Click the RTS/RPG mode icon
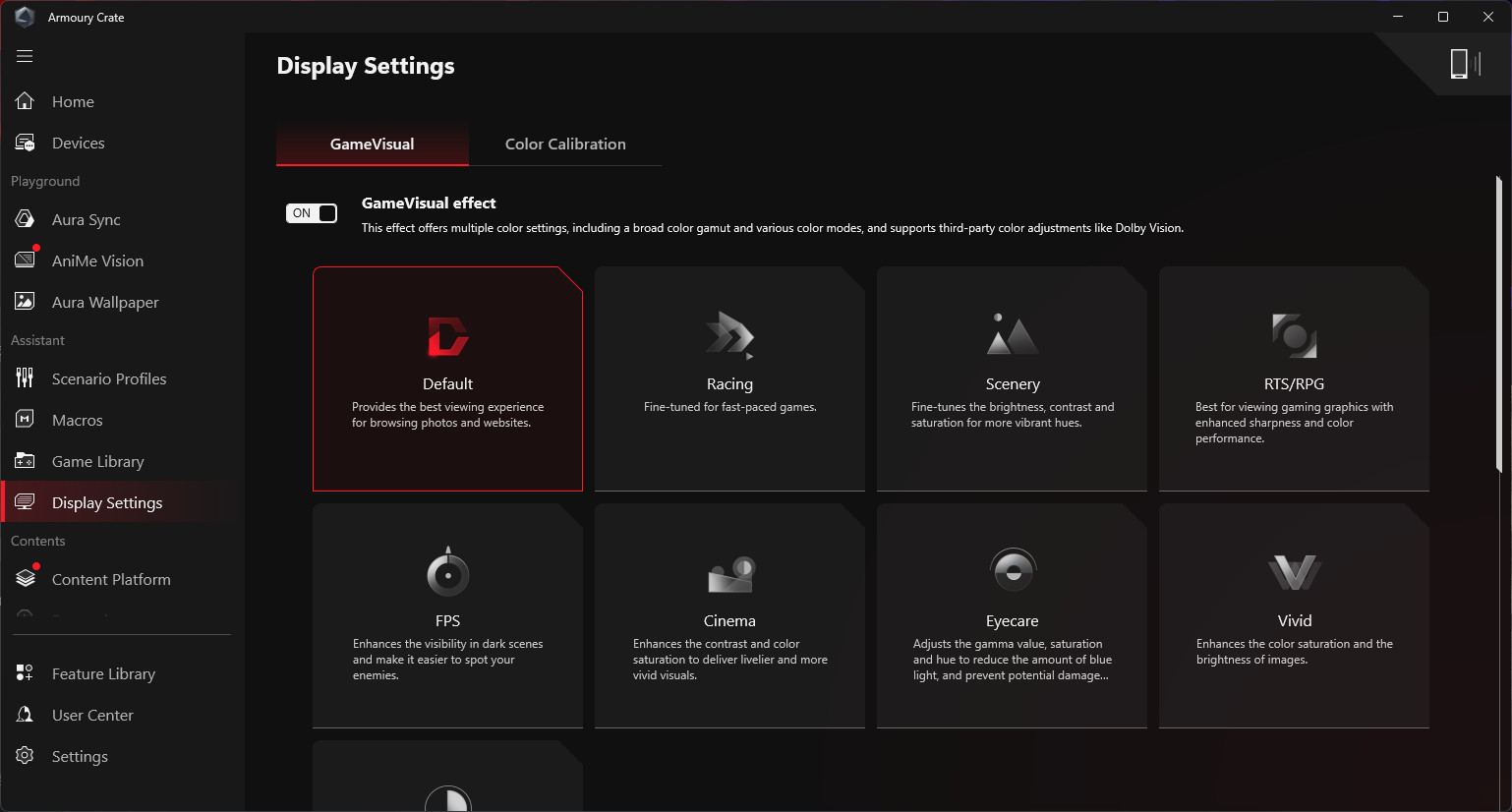Viewport: 1512px width, 812px height. 1294,335
